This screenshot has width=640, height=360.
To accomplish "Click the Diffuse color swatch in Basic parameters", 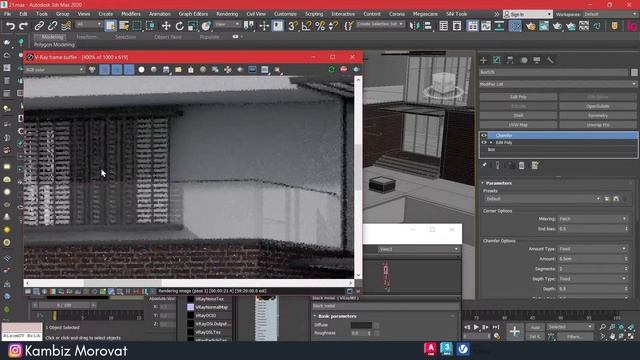I will pos(361,325).
